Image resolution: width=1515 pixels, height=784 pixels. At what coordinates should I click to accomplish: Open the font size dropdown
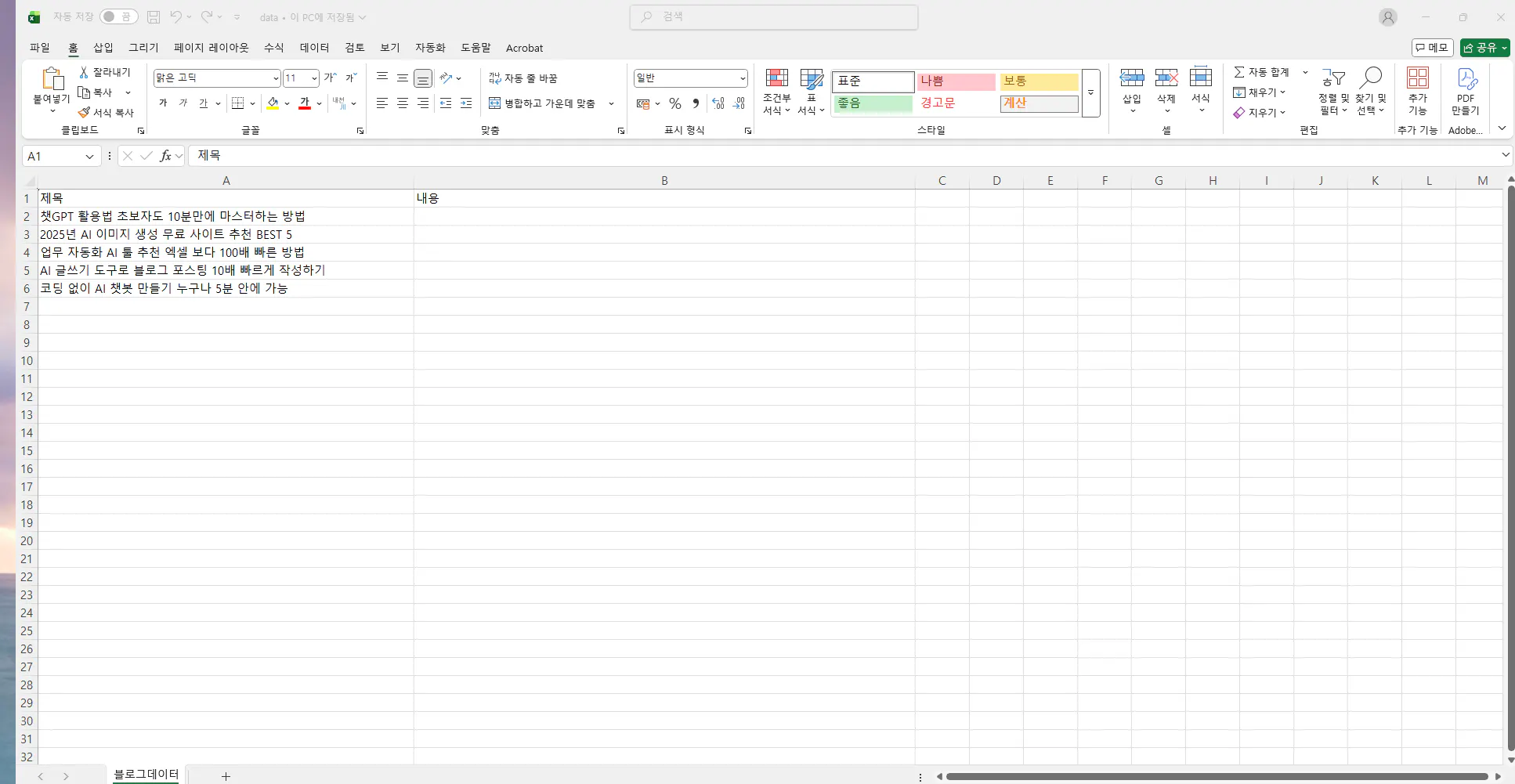click(x=314, y=78)
